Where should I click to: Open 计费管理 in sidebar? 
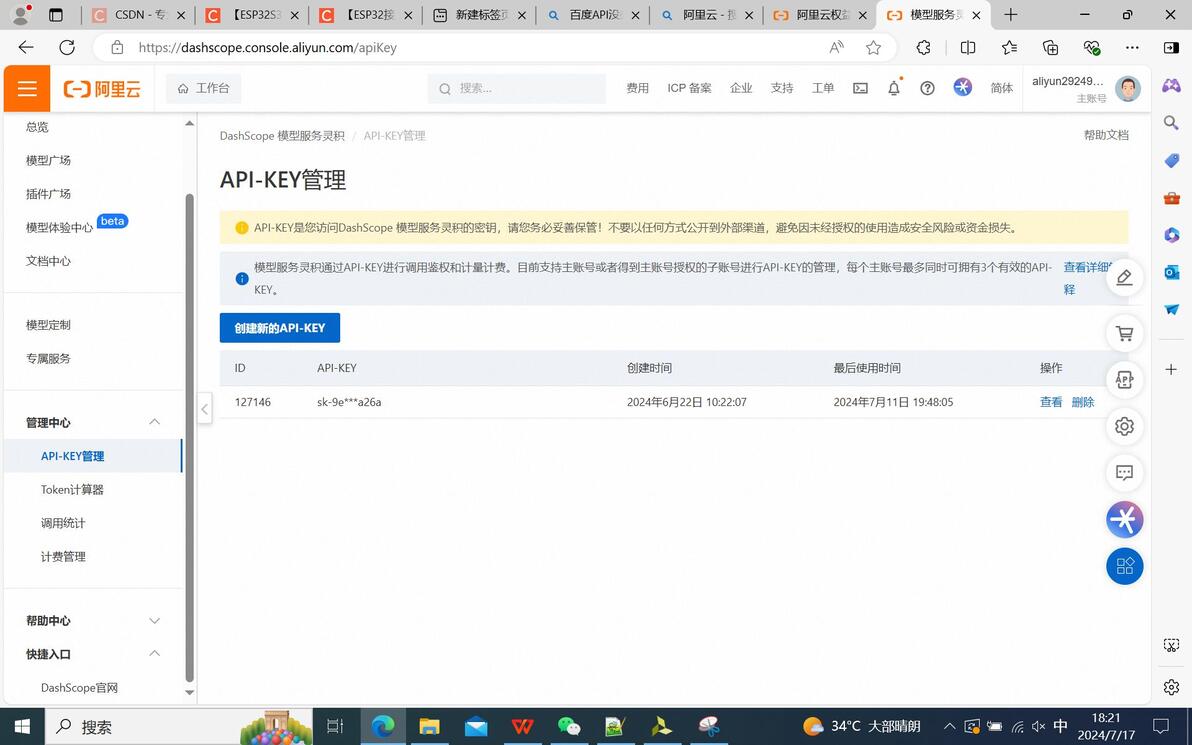[63, 556]
